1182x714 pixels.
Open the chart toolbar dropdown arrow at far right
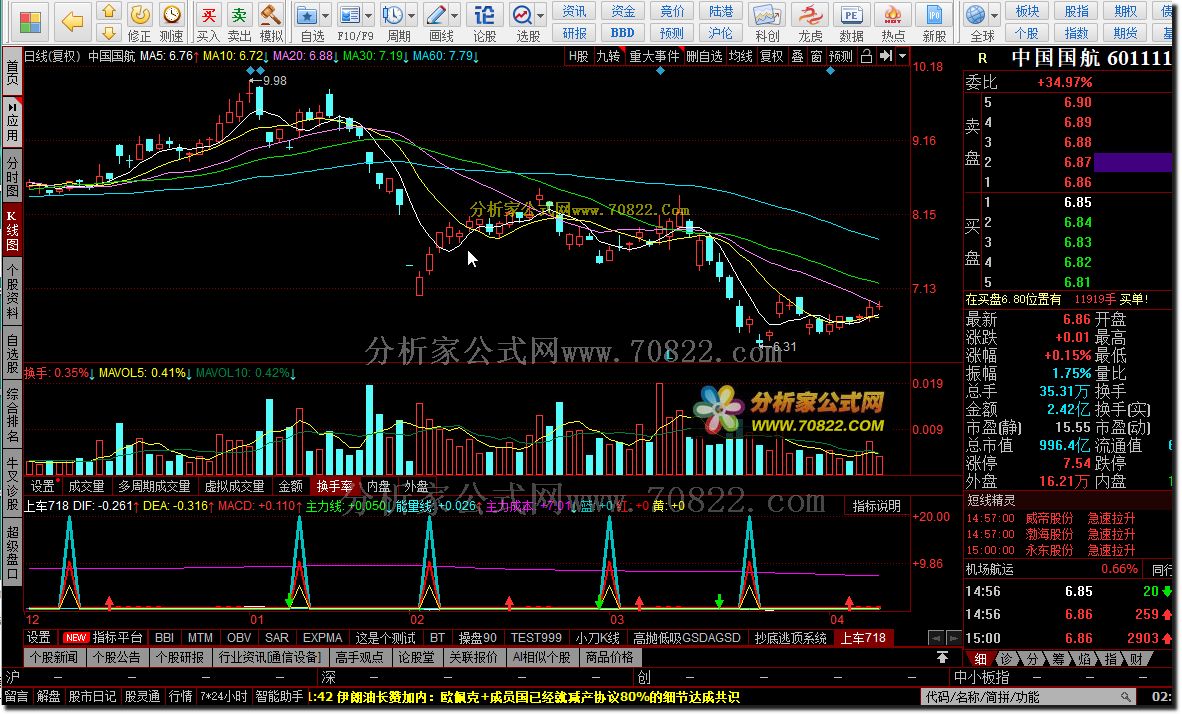(902, 56)
